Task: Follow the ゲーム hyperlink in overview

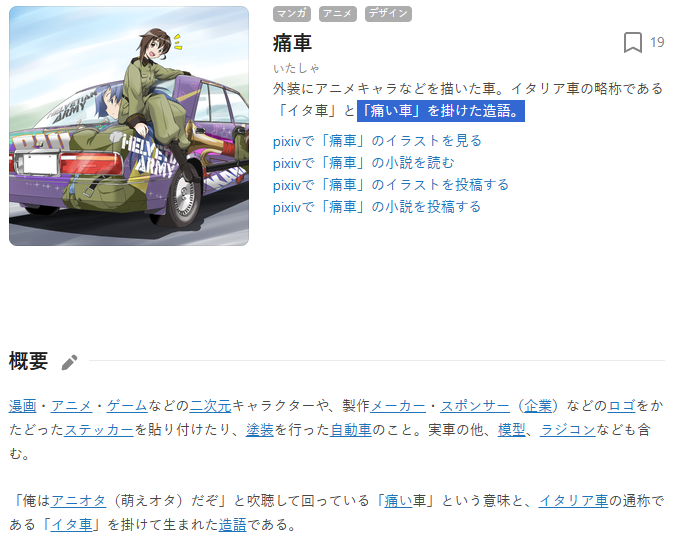Action: [127, 406]
